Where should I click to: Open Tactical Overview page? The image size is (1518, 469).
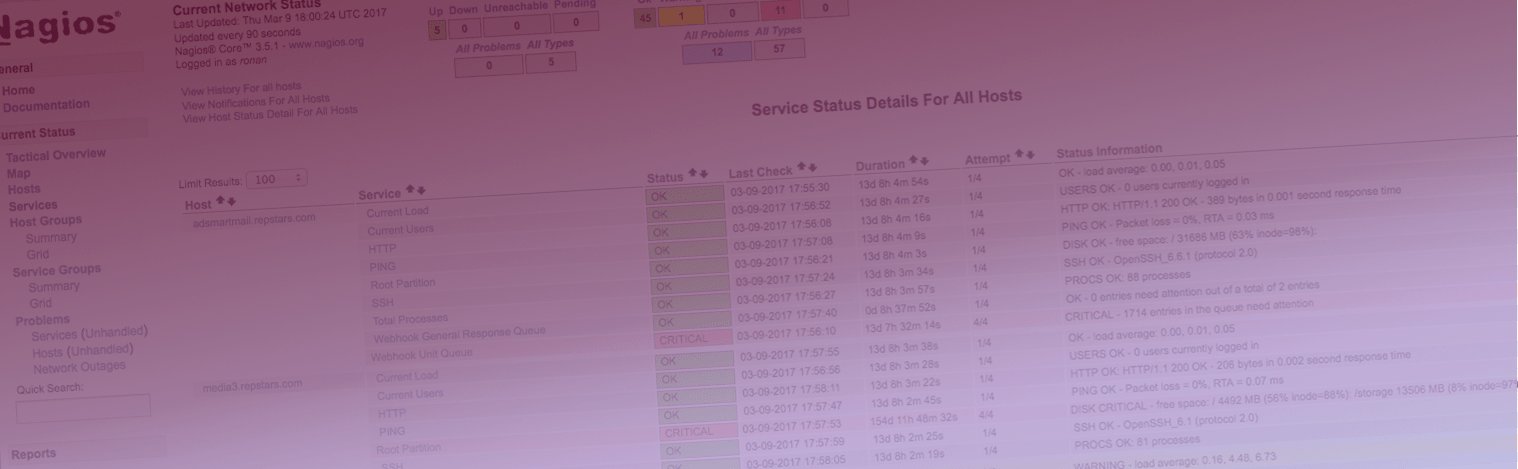[56, 155]
